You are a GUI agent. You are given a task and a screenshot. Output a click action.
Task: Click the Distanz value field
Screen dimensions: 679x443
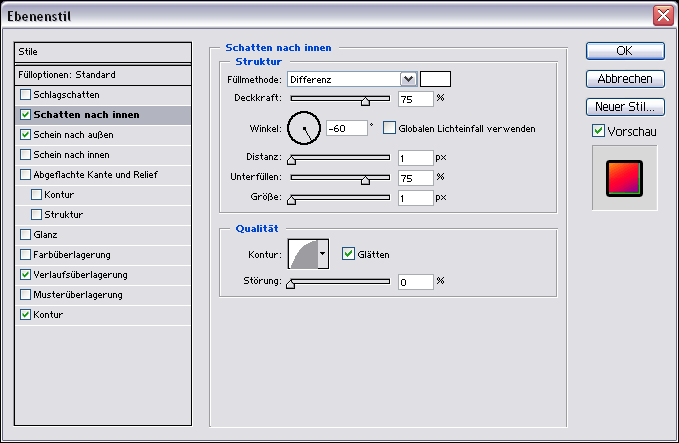point(415,158)
